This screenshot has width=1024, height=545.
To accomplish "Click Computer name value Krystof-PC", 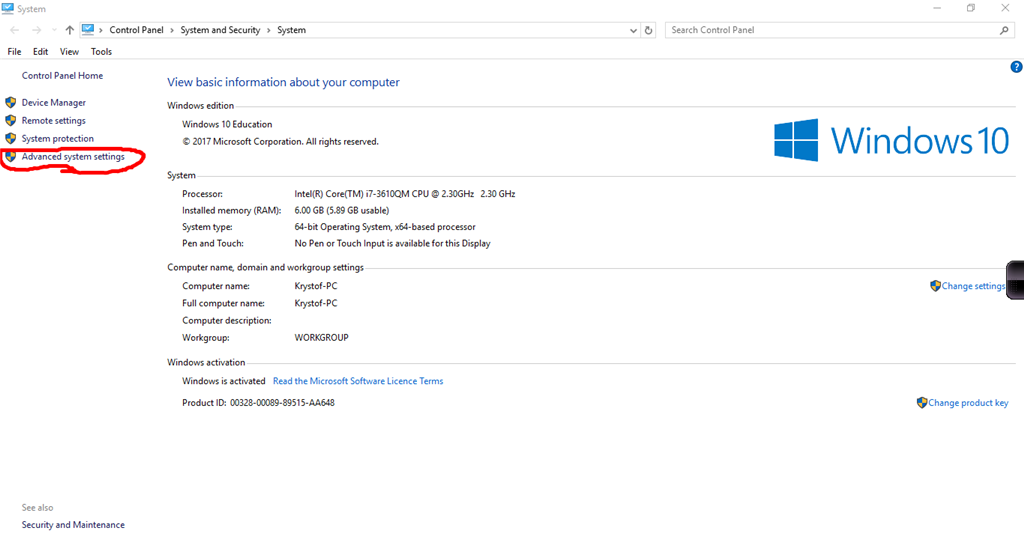I will point(316,286).
